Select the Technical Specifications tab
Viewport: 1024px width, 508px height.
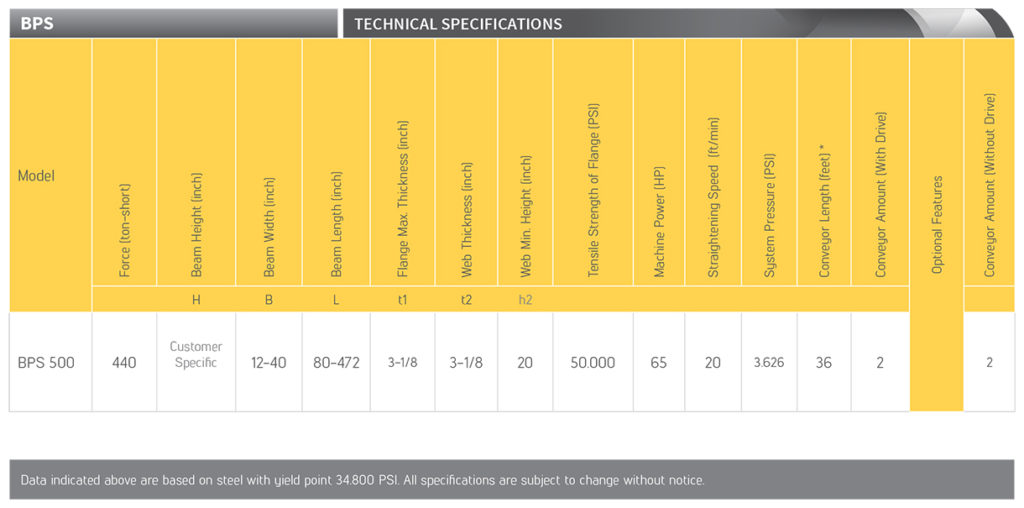[458, 23]
